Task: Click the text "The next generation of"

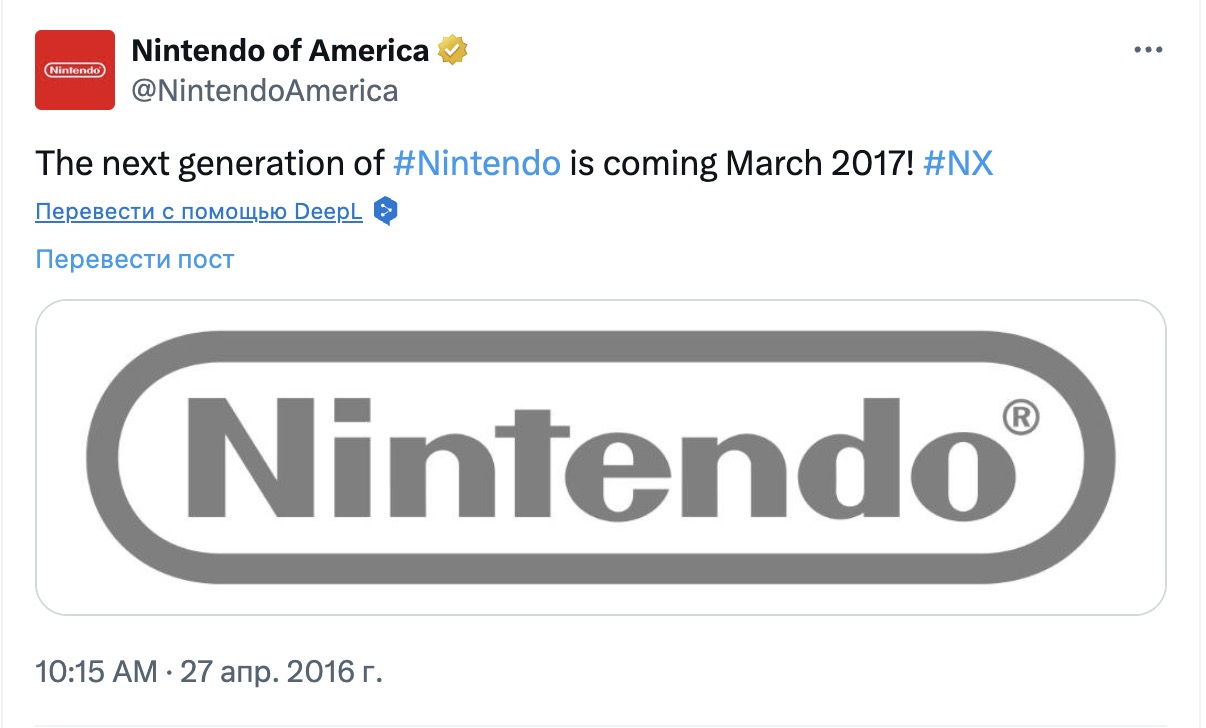Action: 210,163
